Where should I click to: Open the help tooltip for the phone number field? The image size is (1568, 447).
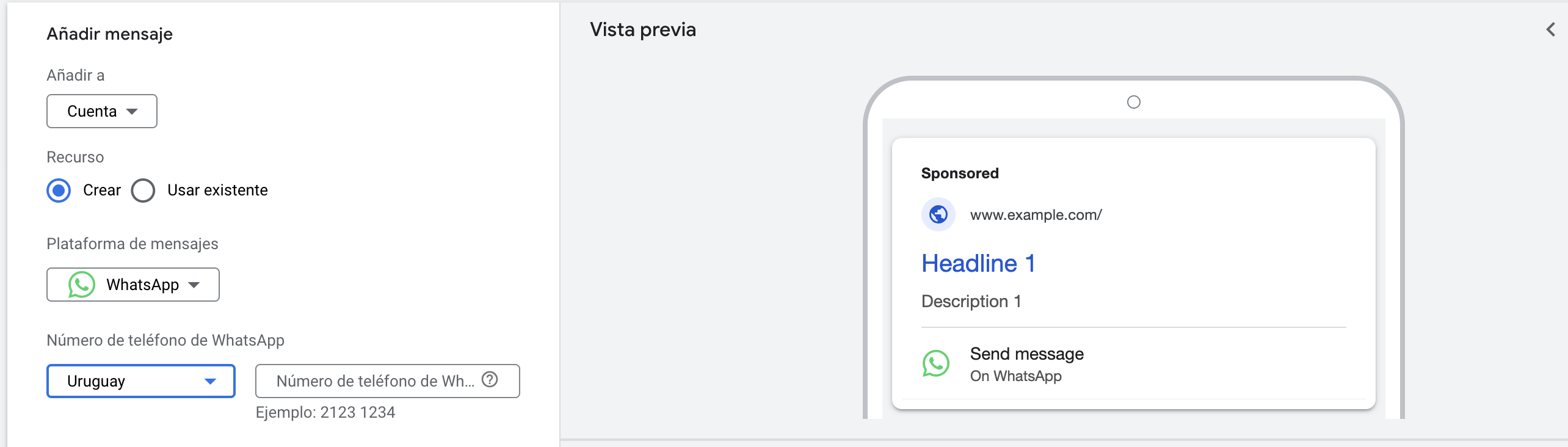tap(490, 381)
